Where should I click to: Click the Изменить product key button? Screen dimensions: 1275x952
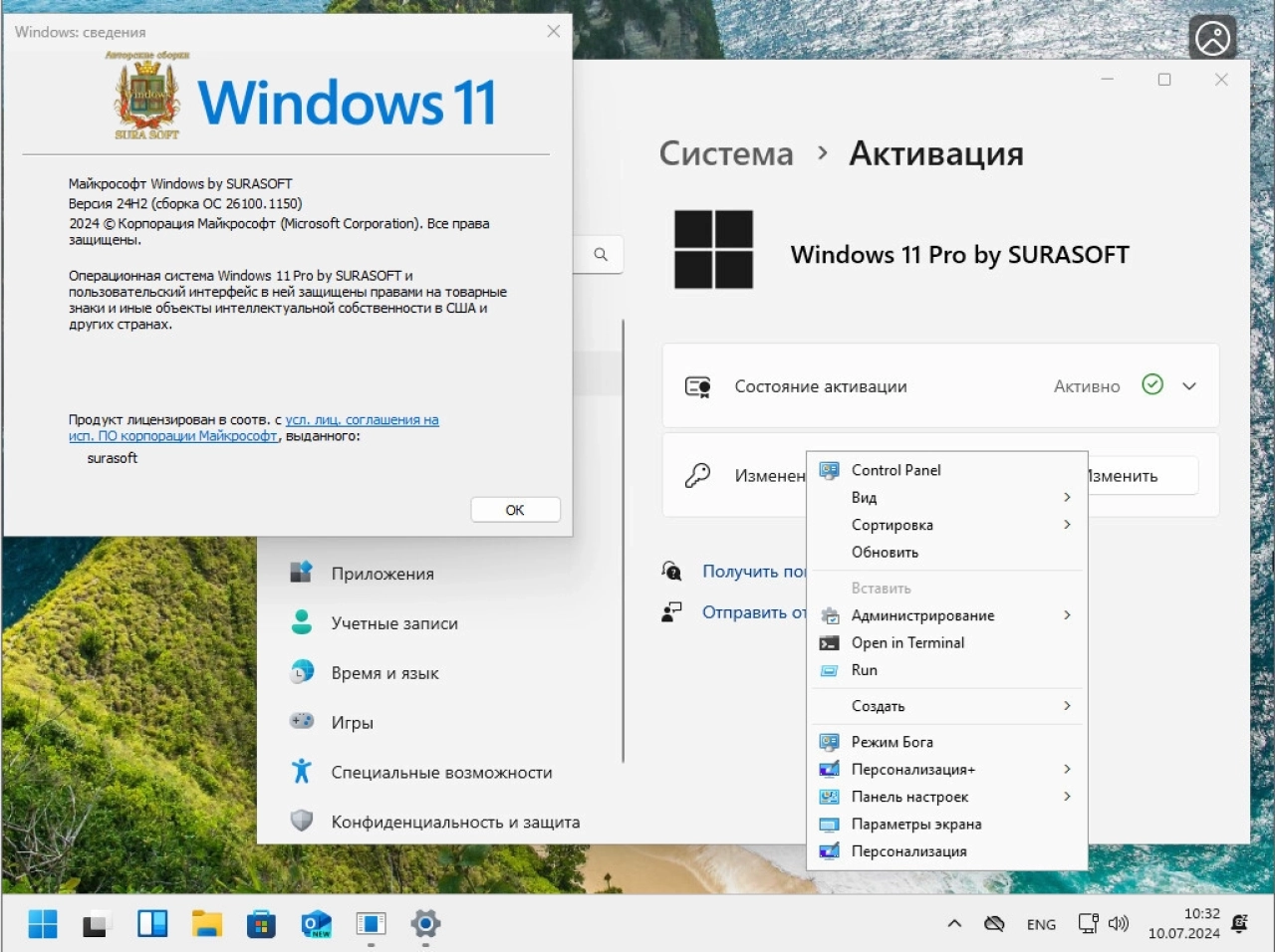tap(1142, 476)
